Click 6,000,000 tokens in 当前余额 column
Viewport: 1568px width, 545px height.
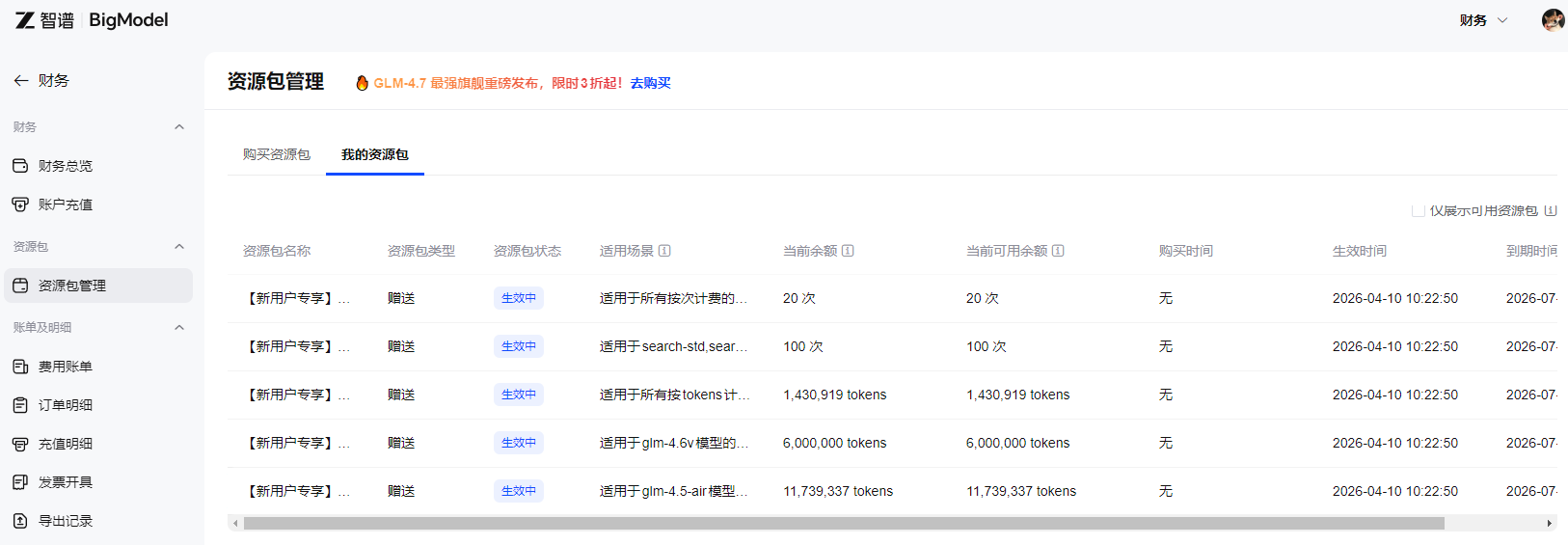[835, 443]
